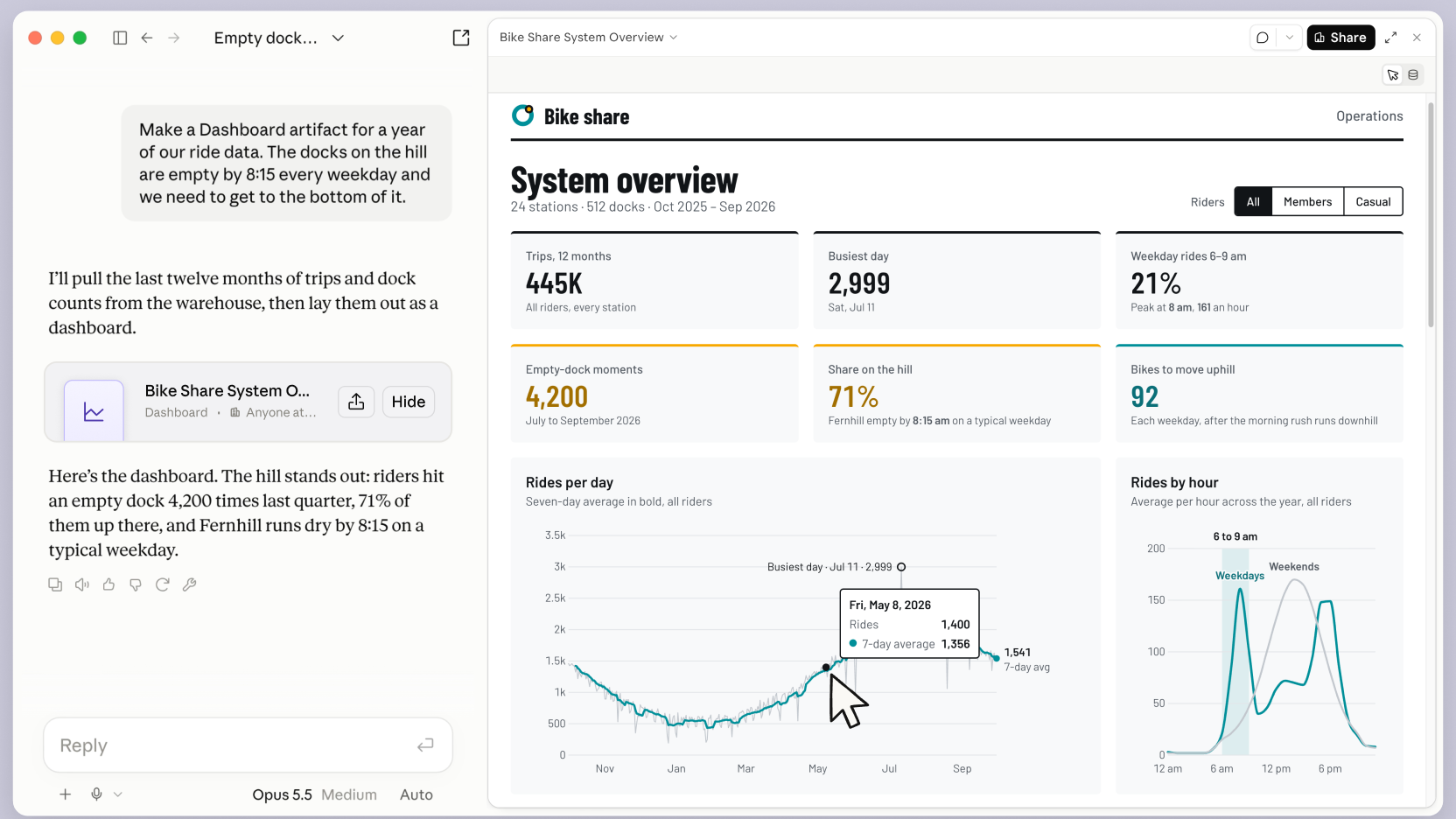Toggle the sidebar panel icon
The height and width of the screenshot is (819, 1456).
(120, 38)
